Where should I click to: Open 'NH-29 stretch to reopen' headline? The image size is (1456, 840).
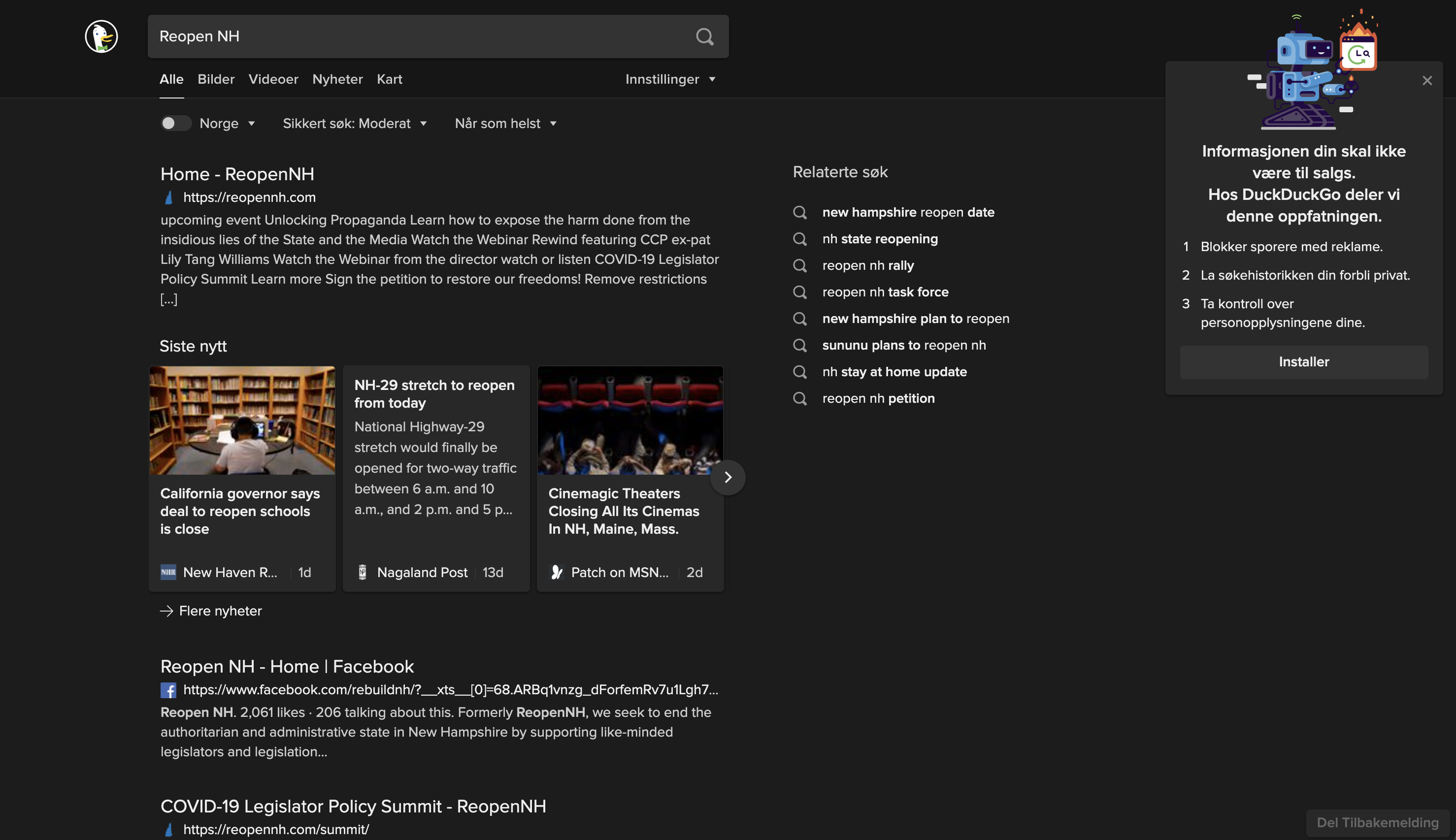434,394
